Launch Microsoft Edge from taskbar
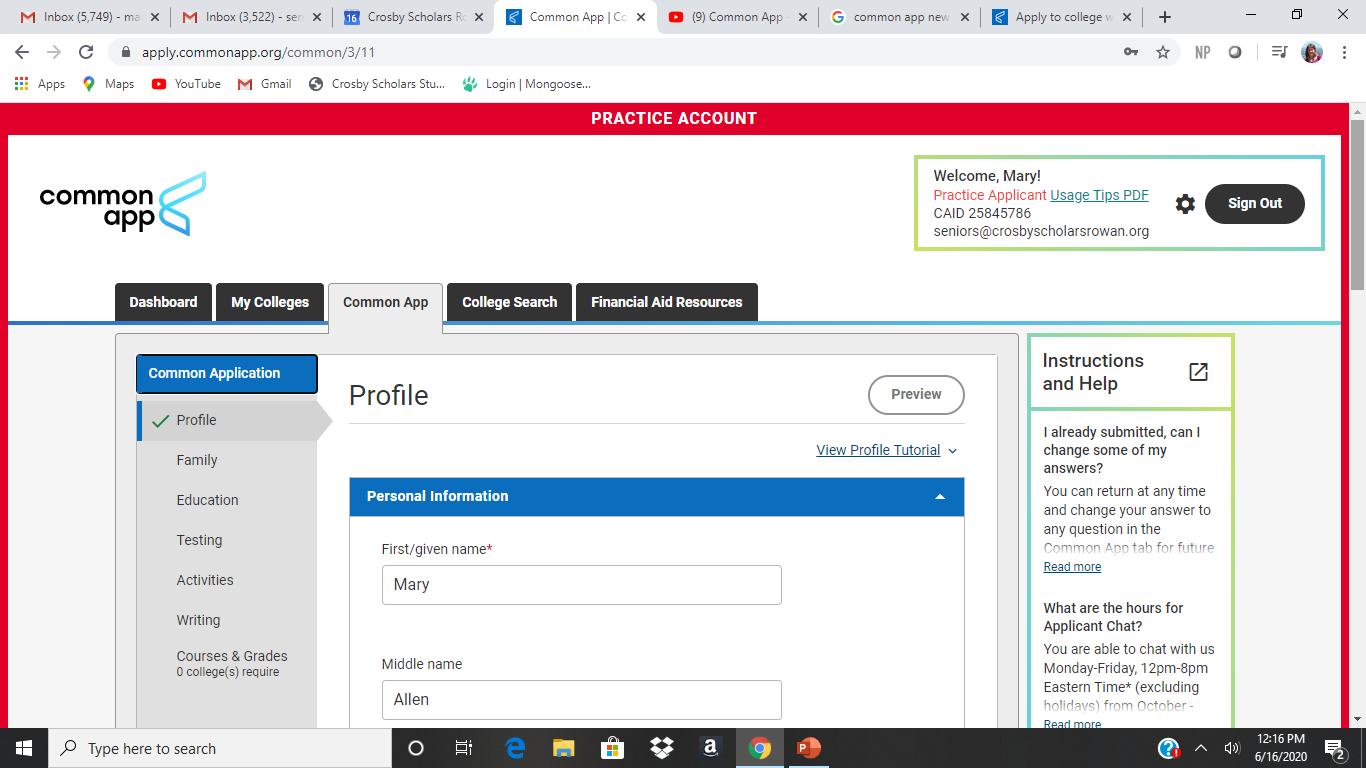 click(x=515, y=748)
